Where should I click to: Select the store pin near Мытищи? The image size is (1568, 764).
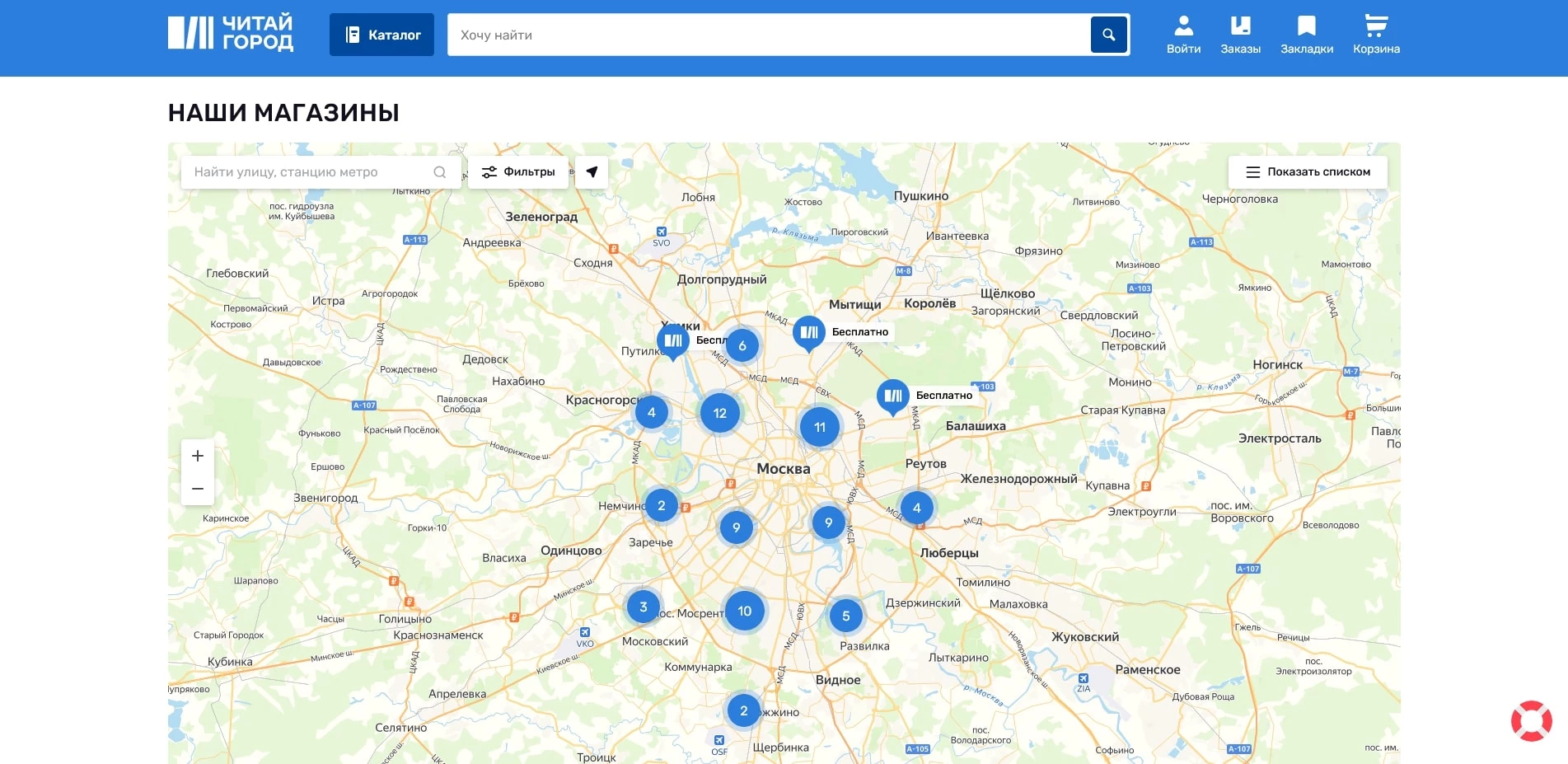(809, 333)
